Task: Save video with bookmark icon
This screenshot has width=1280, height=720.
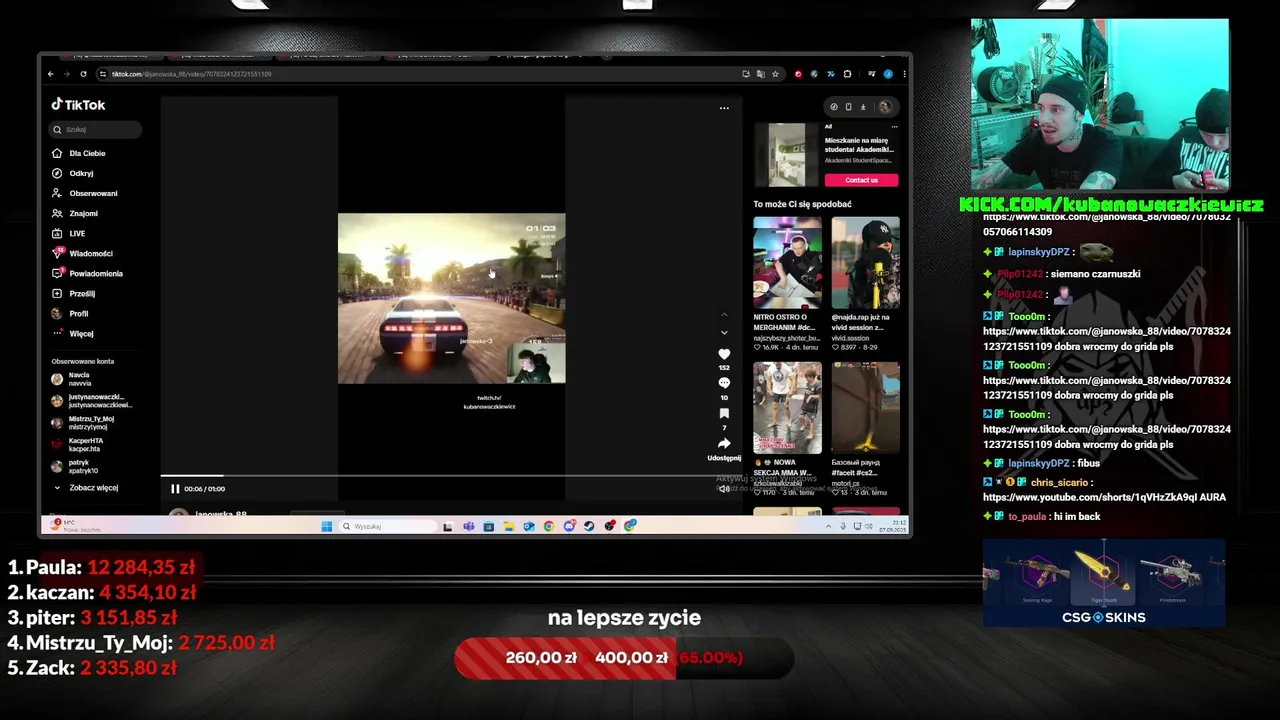Action: click(724, 413)
